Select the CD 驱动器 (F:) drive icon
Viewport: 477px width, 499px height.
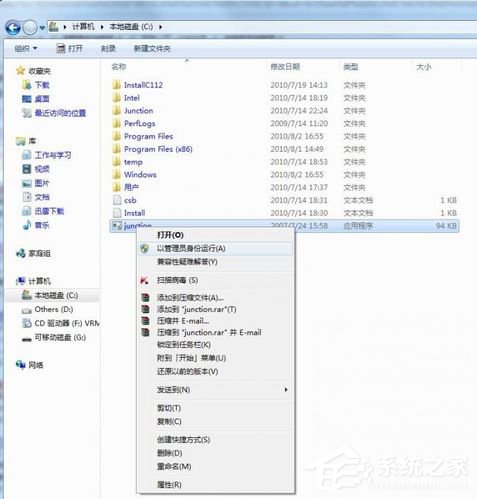coord(27,323)
